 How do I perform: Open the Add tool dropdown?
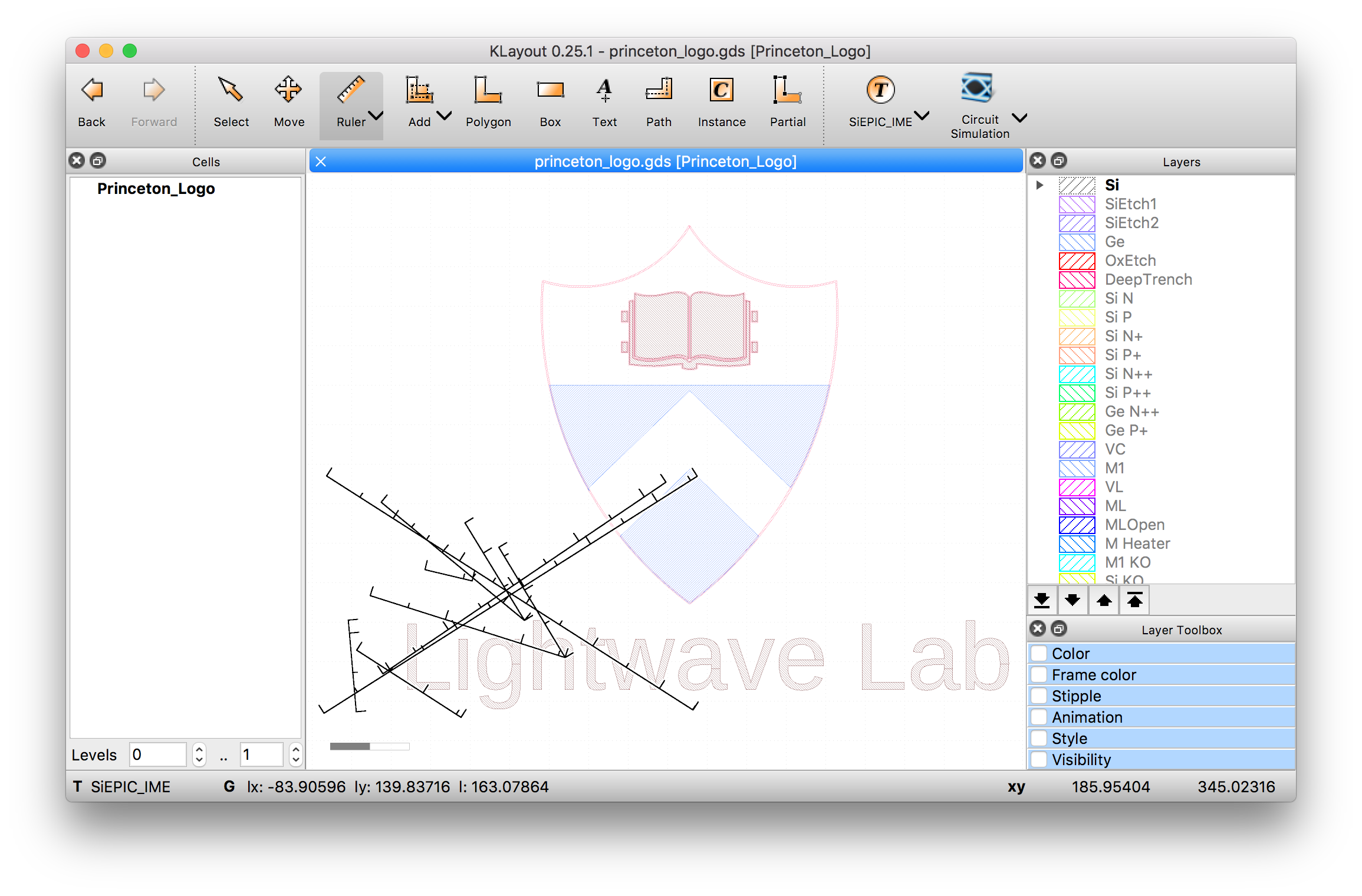pos(444,117)
